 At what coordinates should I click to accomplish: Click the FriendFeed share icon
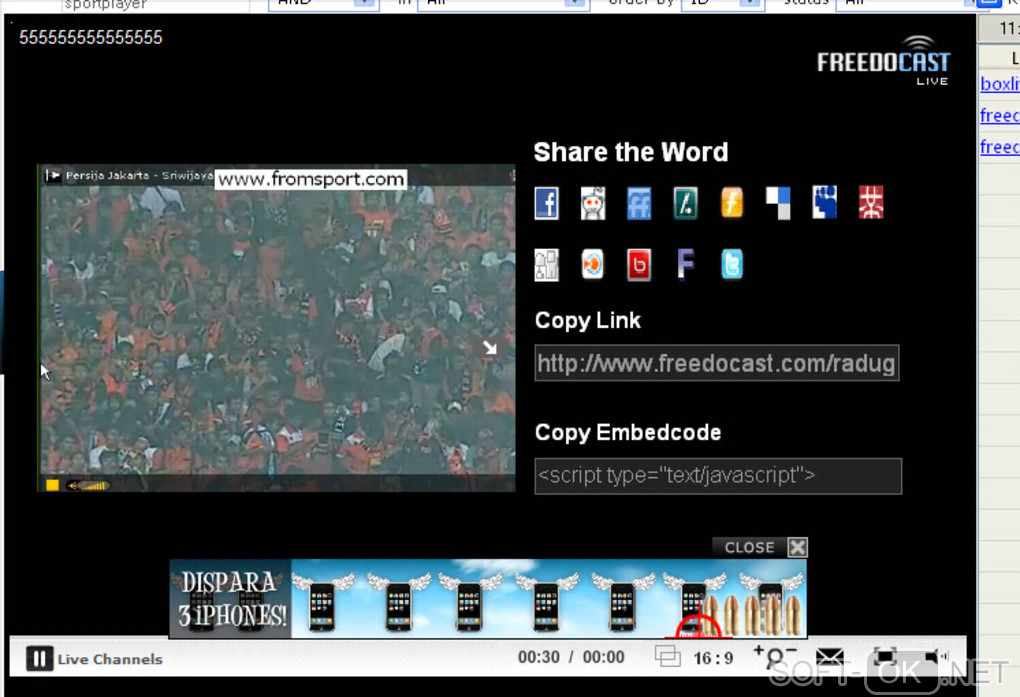[639, 203]
